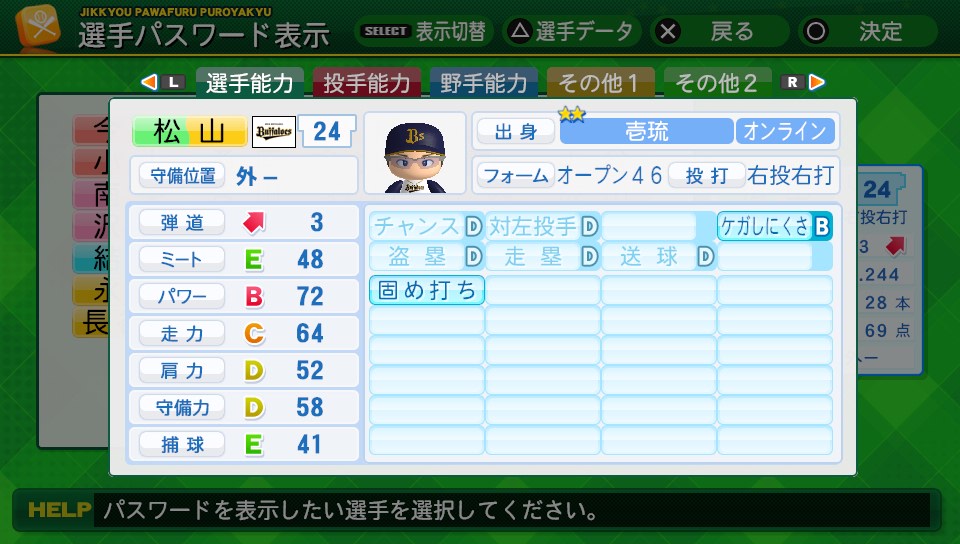Select the チャンス D ability cell
This screenshot has width=960, height=544.
tap(426, 227)
